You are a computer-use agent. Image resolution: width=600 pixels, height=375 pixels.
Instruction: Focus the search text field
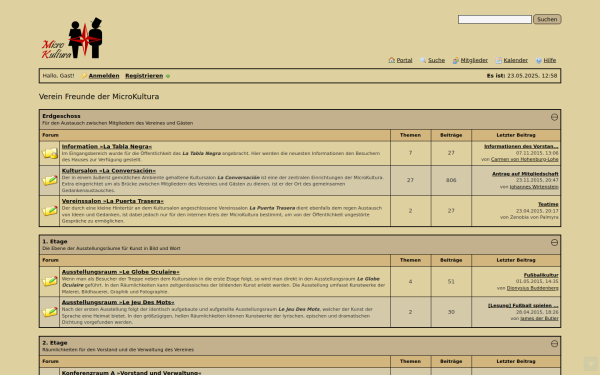495,19
